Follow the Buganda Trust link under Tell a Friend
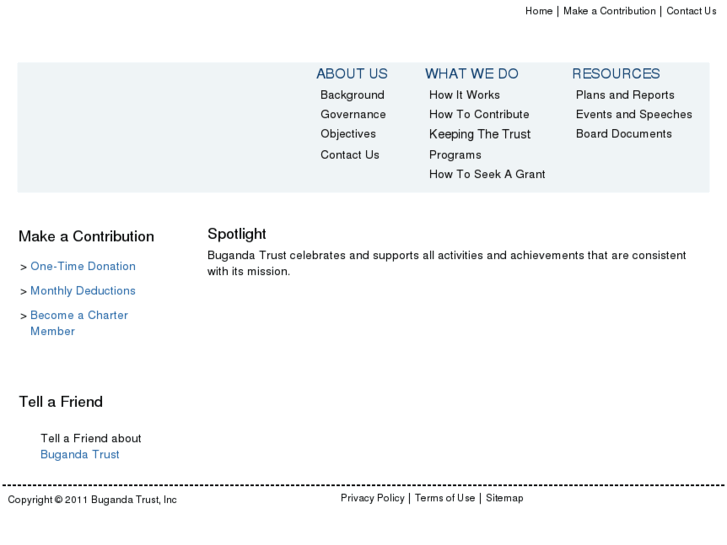This screenshot has width=727, height=545. tap(80, 455)
